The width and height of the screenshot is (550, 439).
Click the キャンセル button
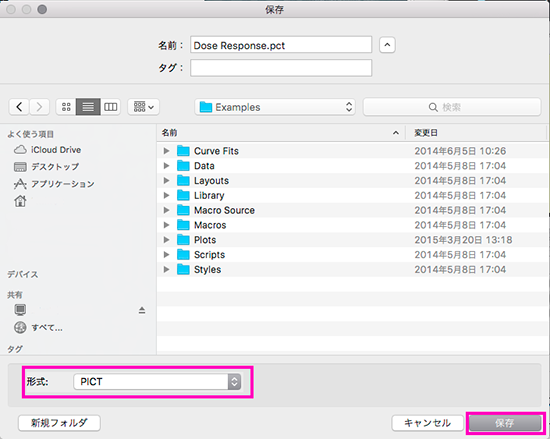point(427,423)
